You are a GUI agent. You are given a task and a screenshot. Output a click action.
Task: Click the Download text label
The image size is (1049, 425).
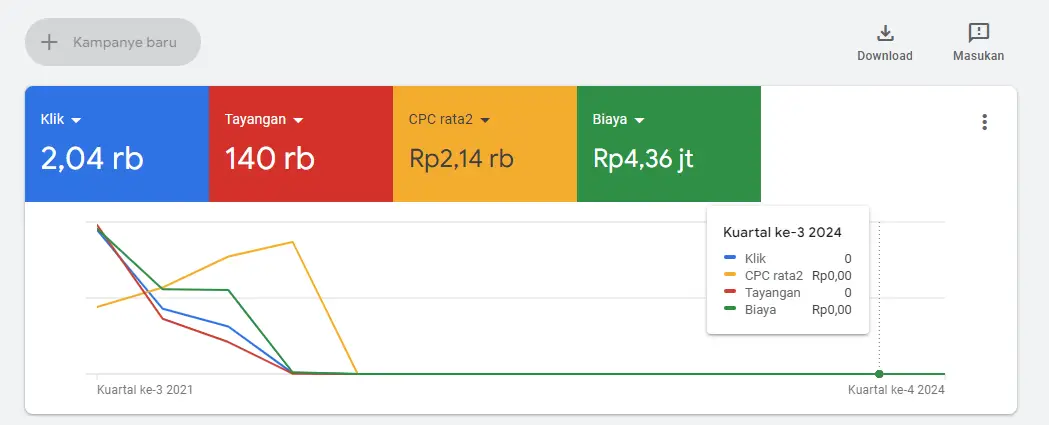point(884,56)
